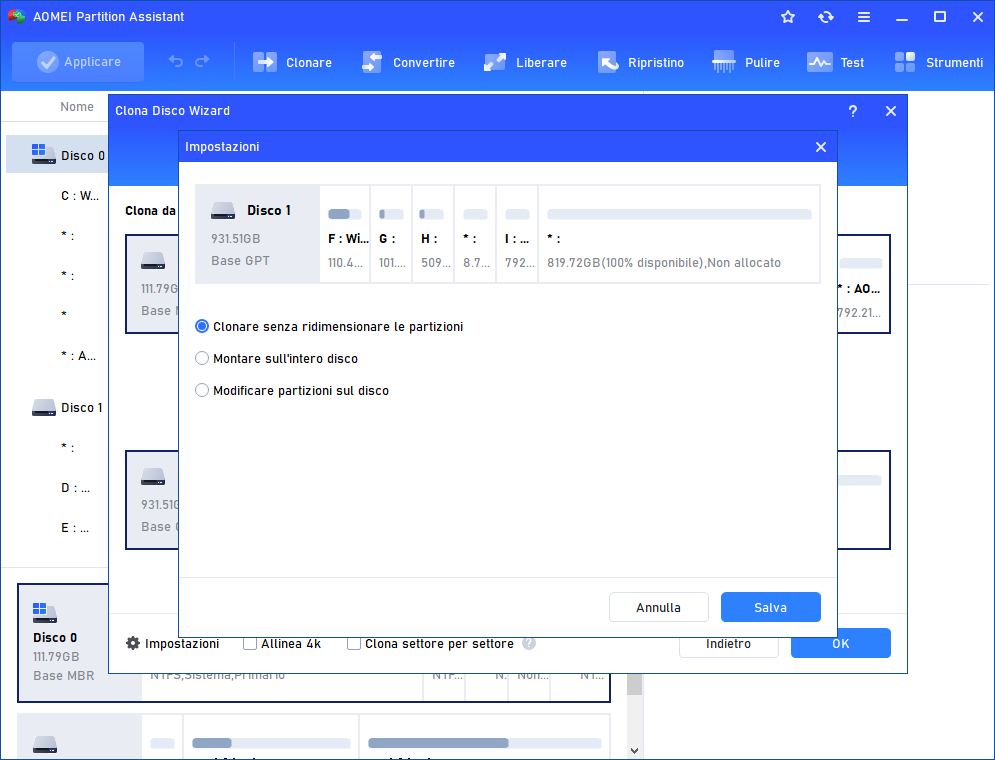Open the Ripristino toolbar menu
The image size is (995, 760).
coord(640,62)
